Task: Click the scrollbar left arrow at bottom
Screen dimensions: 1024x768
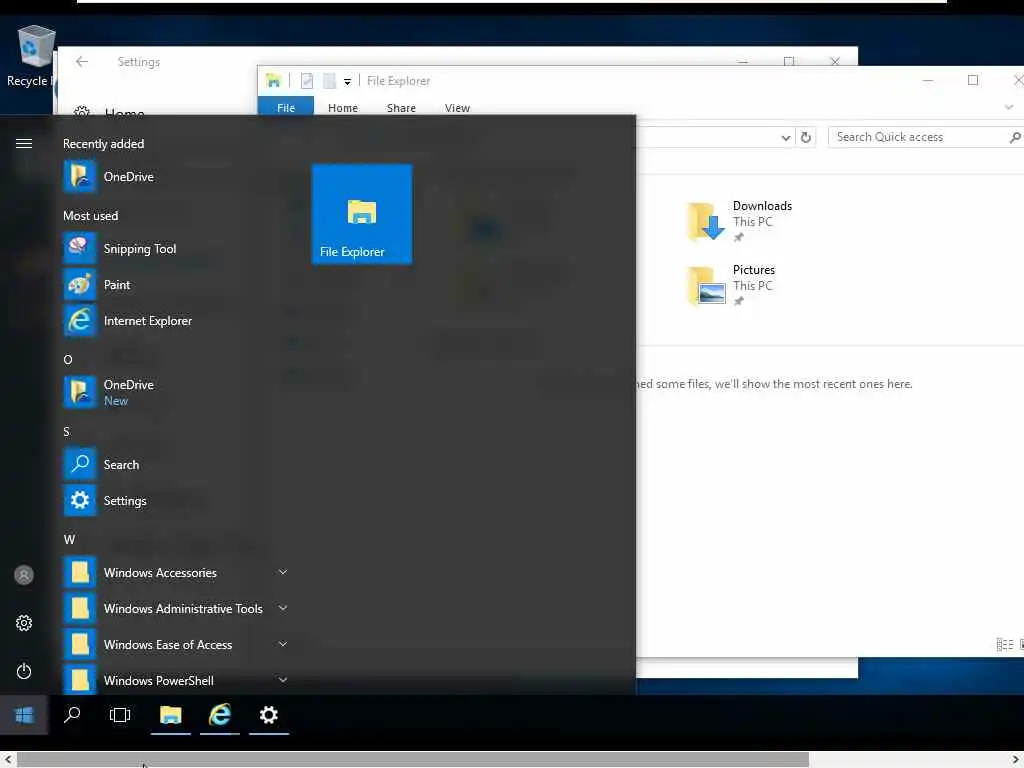Action: point(7,760)
